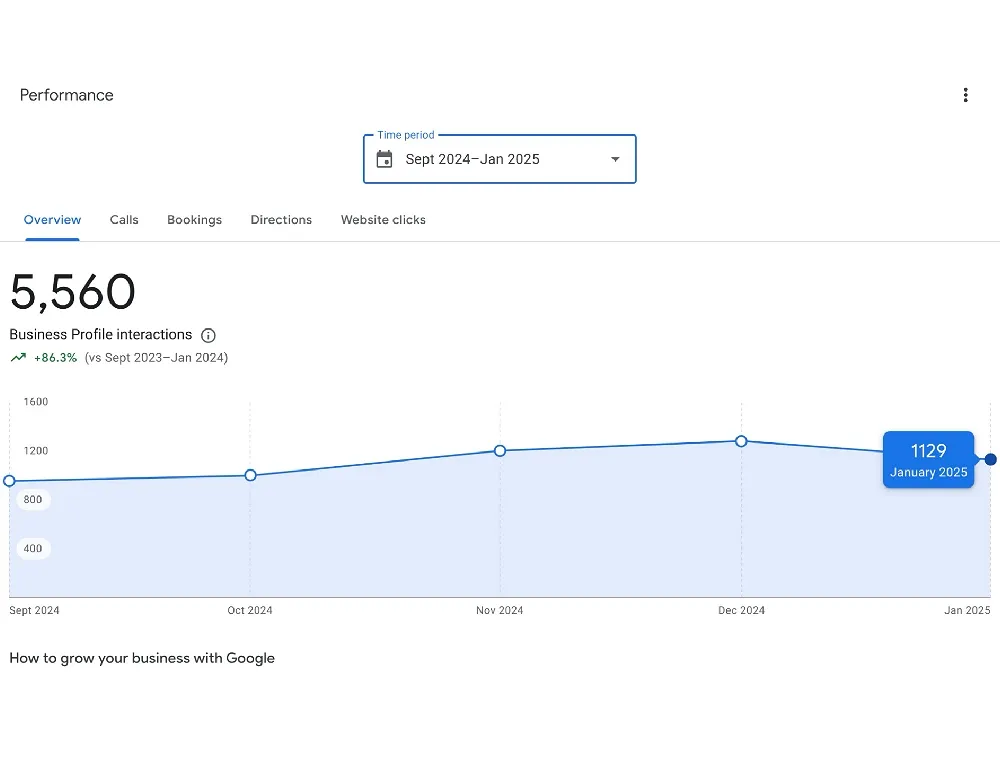Select the Nov 2024 data point
This screenshot has height=765, width=1000.
500,451
